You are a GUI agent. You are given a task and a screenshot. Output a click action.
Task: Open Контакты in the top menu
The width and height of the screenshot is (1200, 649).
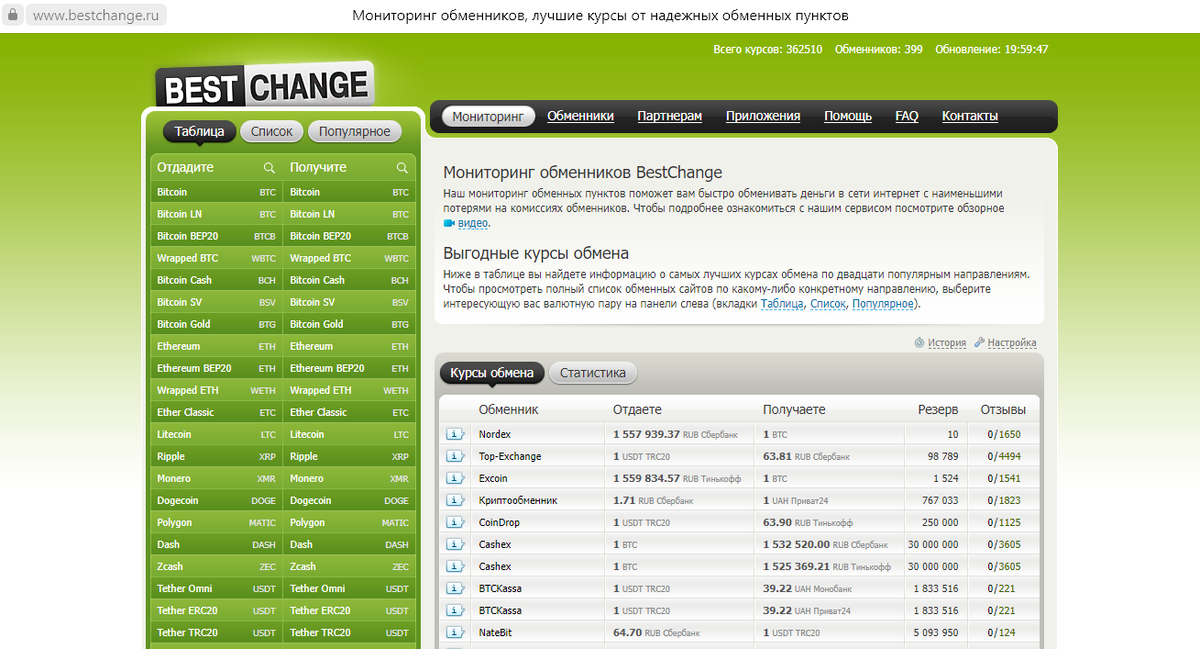(970, 116)
